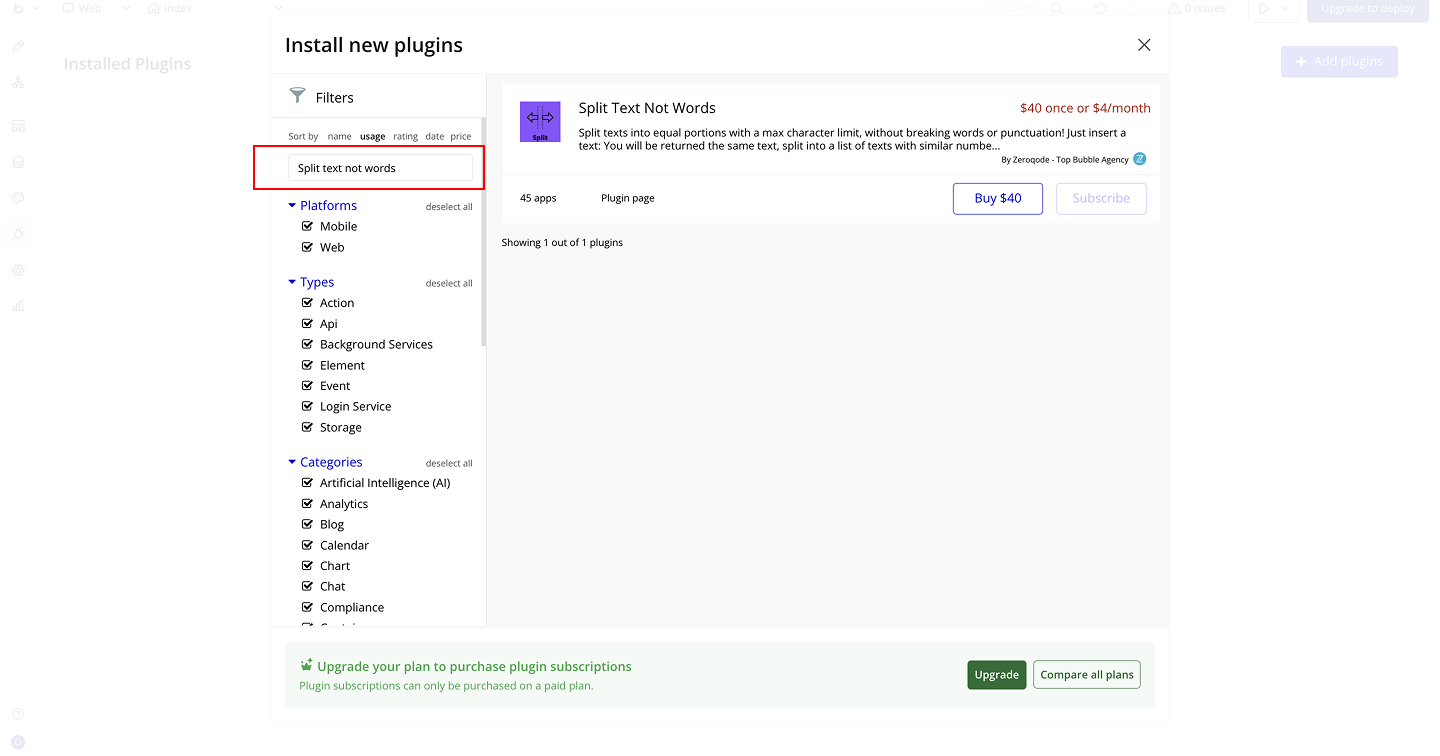
Task: Click the Filters funnel icon
Action: (x=297, y=96)
